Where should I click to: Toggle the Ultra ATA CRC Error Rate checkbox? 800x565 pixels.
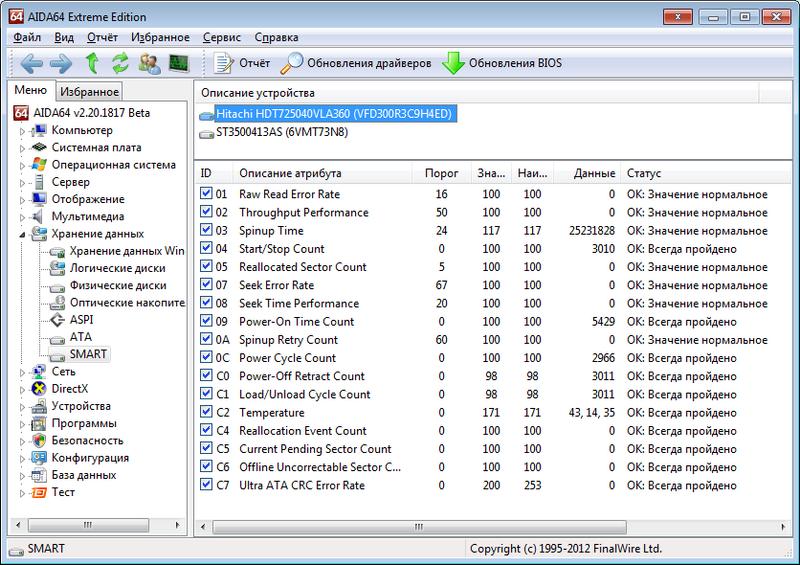[x=206, y=484]
